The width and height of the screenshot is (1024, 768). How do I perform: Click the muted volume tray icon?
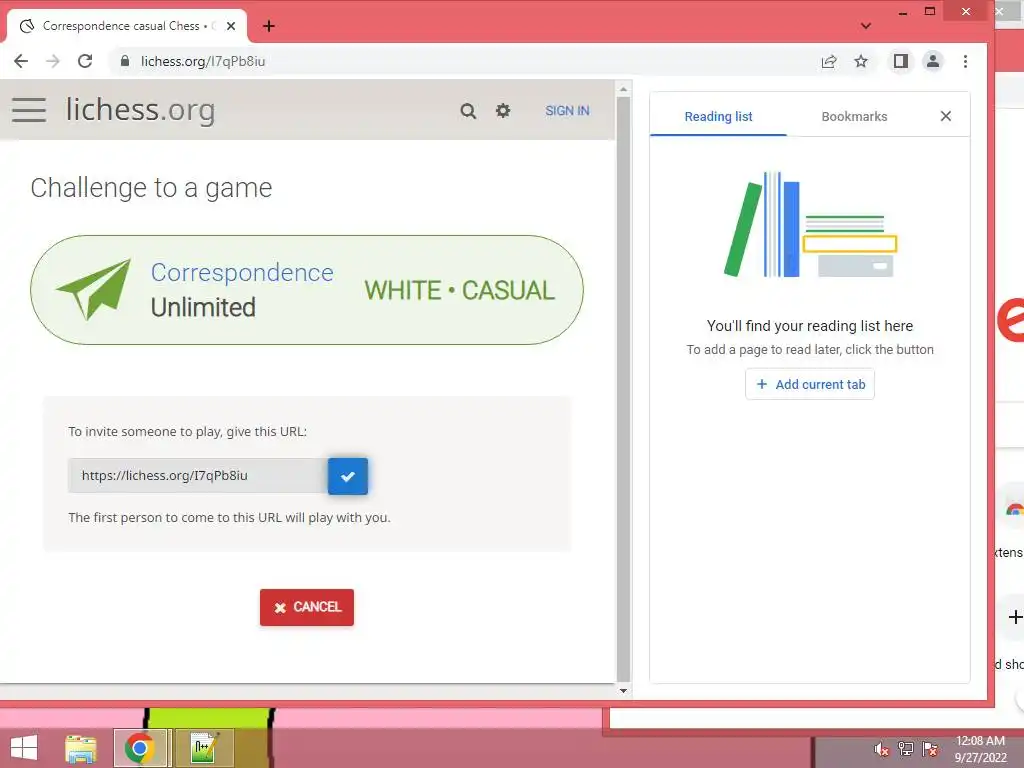click(x=881, y=749)
